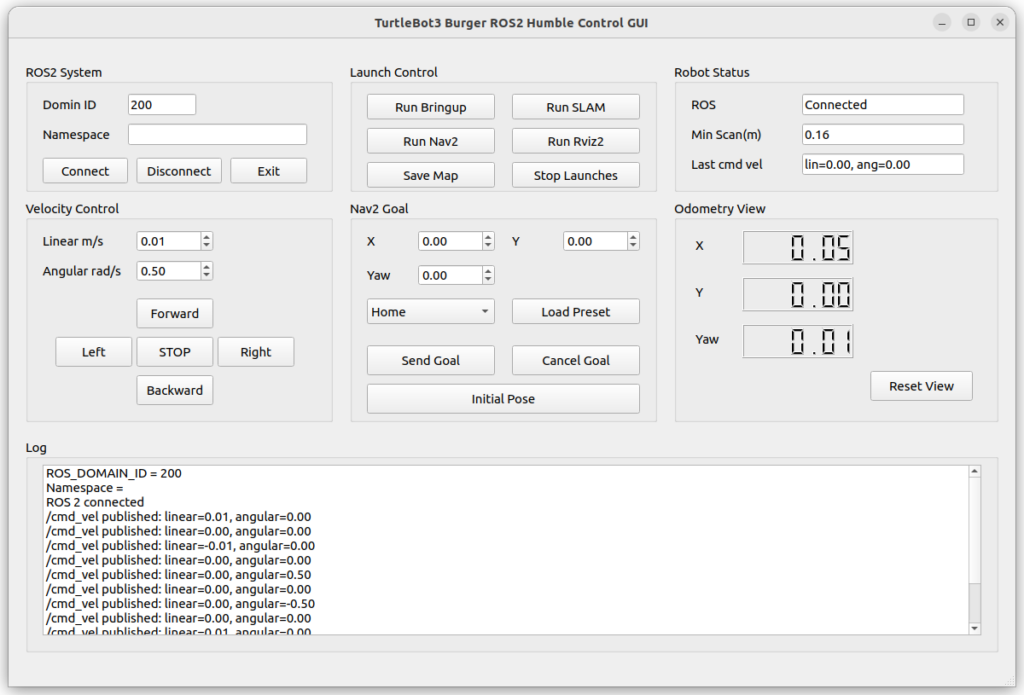This screenshot has height=695, width=1024.
Task: Select the Last cmd vel field
Action: coord(882,165)
